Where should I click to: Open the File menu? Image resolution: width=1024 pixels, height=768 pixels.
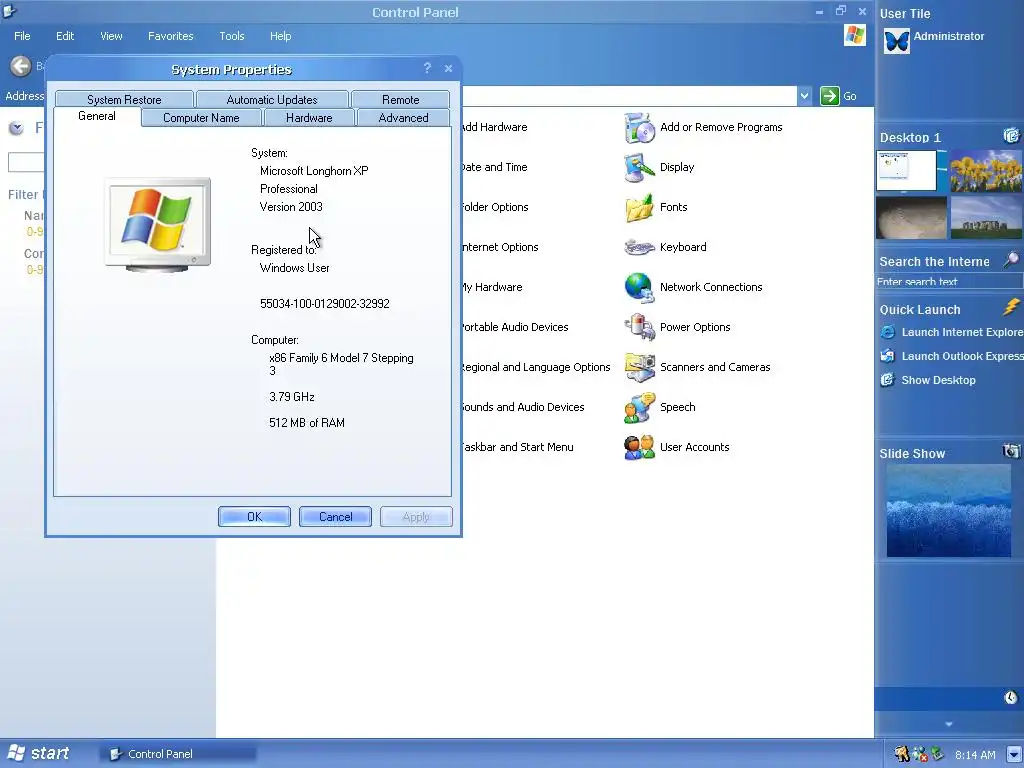pos(22,36)
